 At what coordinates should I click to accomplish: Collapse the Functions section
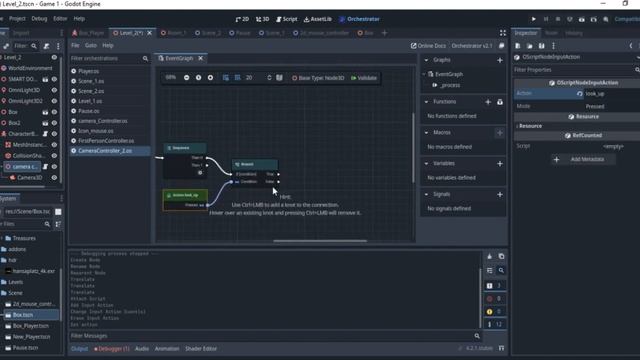click(426, 102)
